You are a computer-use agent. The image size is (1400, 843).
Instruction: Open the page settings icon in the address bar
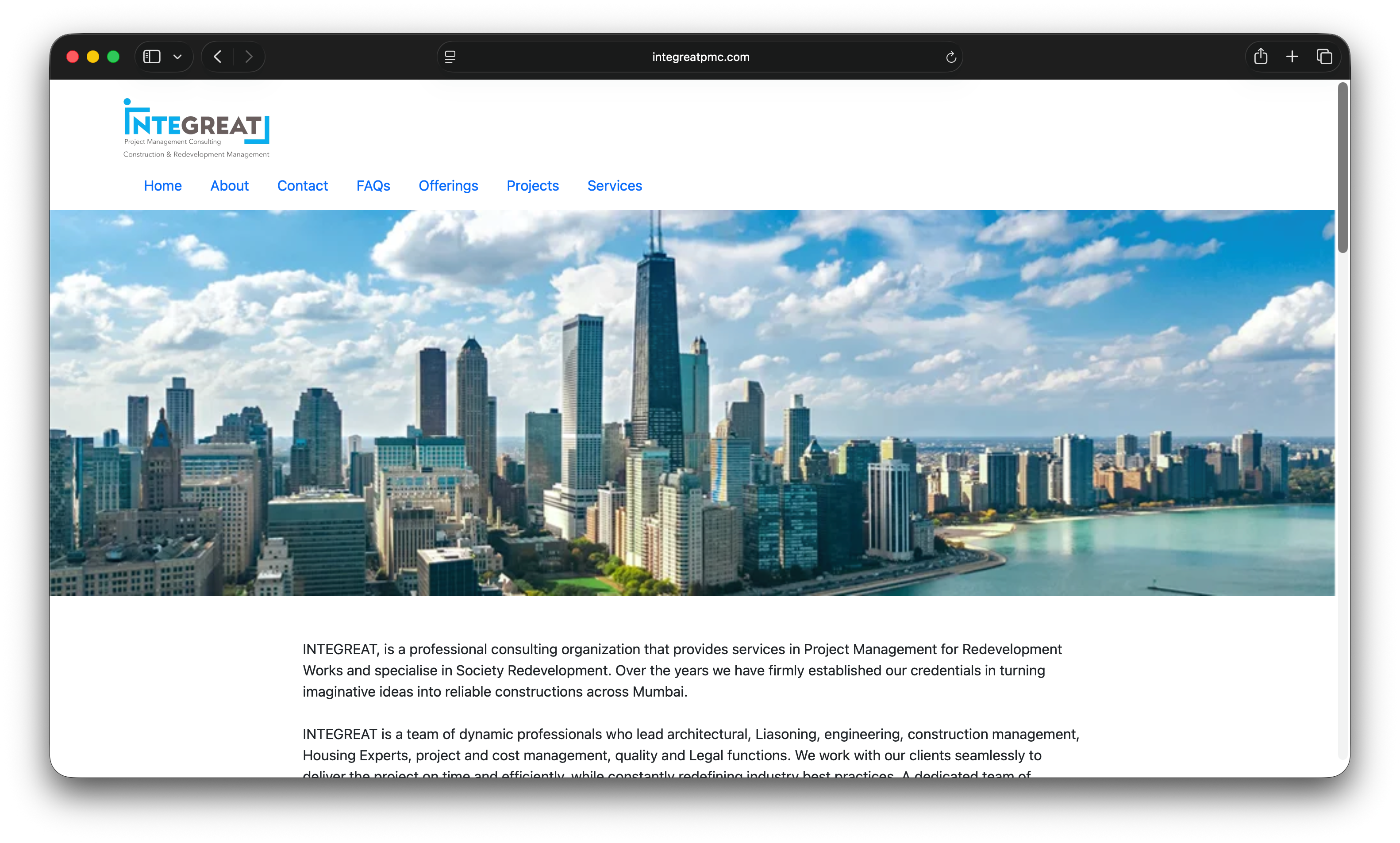pyautogui.click(x=450, y=57)
